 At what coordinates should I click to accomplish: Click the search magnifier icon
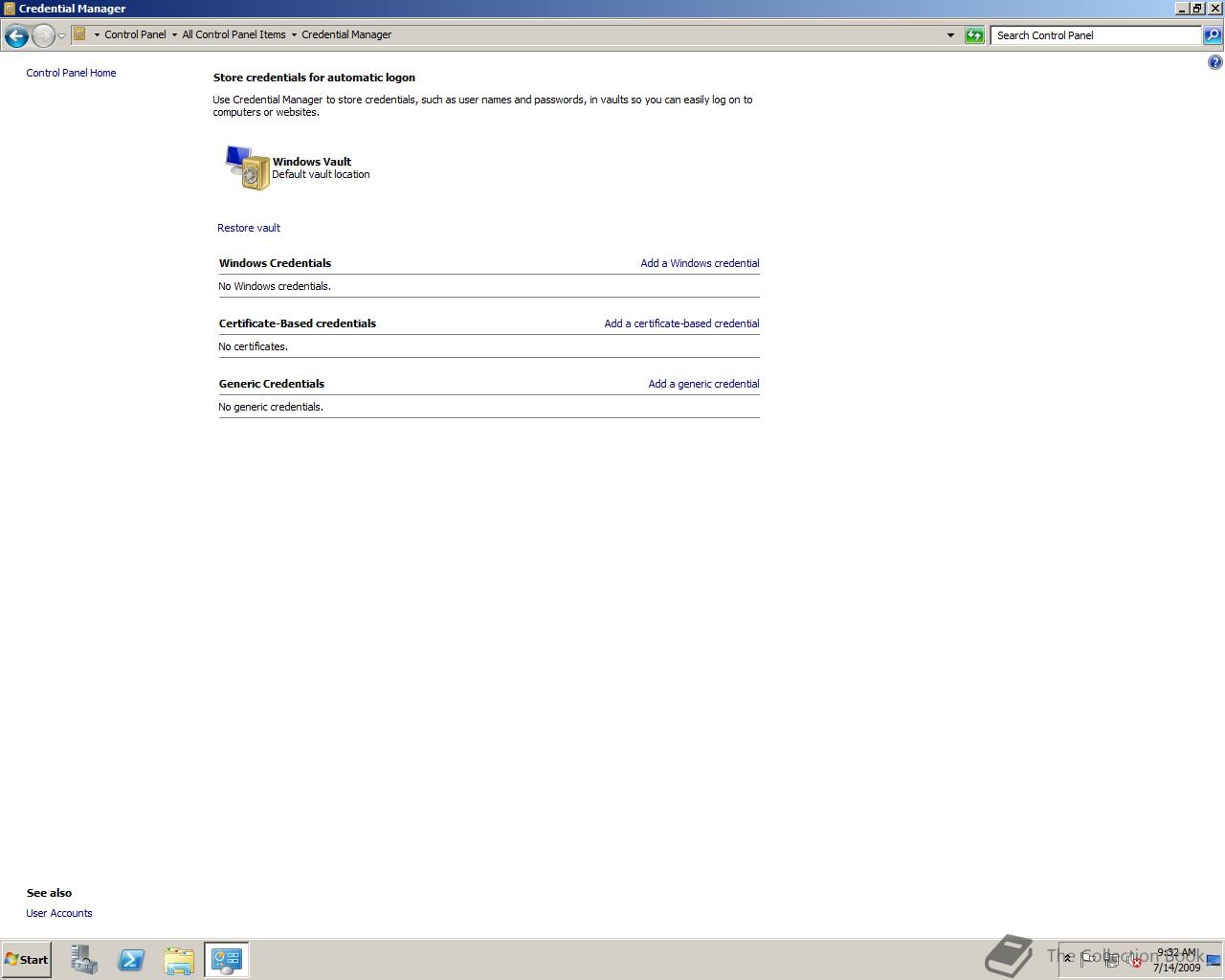[x=1212, y=35]
